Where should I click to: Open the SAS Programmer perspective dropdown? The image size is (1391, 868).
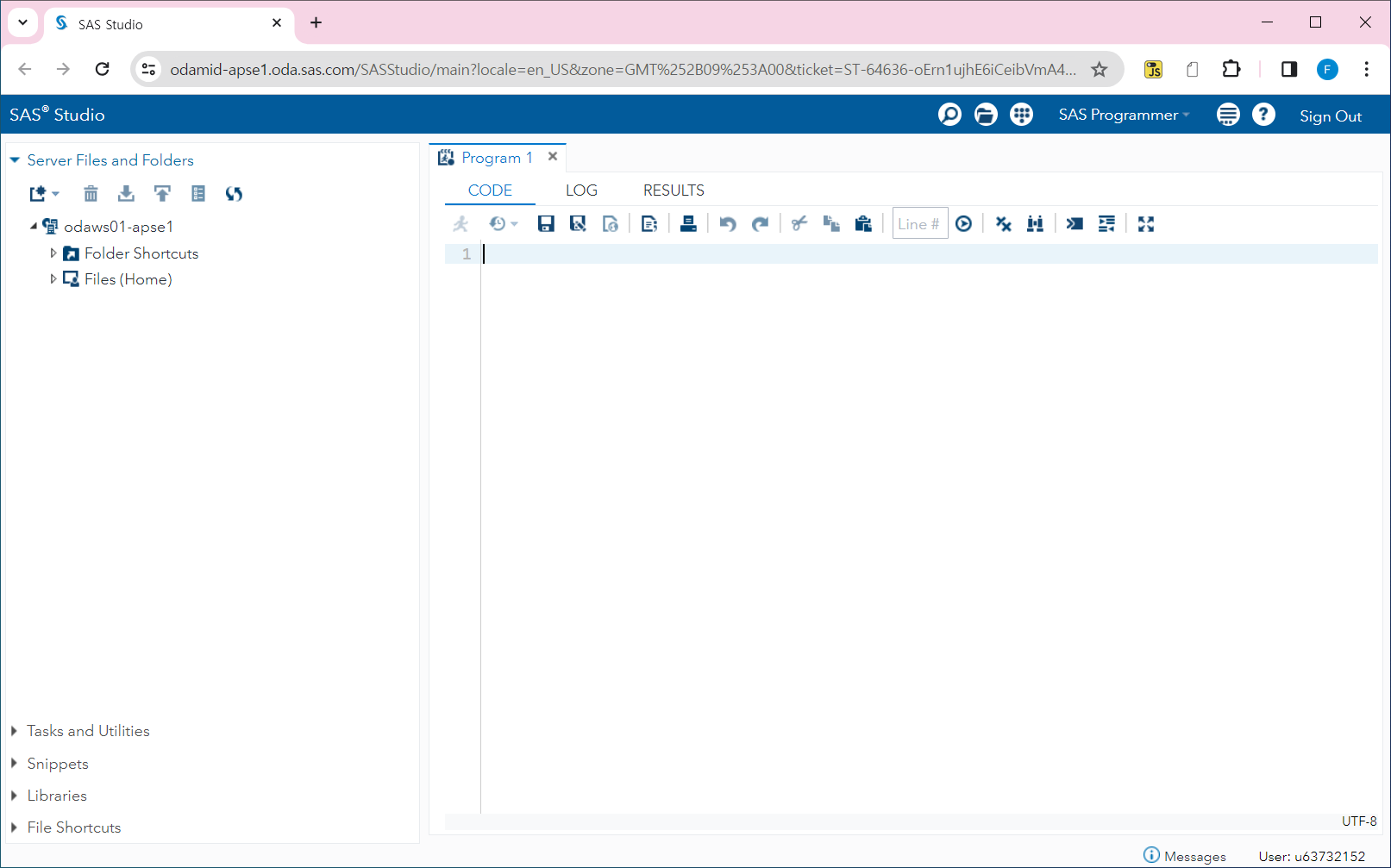tap(1124, 115)
